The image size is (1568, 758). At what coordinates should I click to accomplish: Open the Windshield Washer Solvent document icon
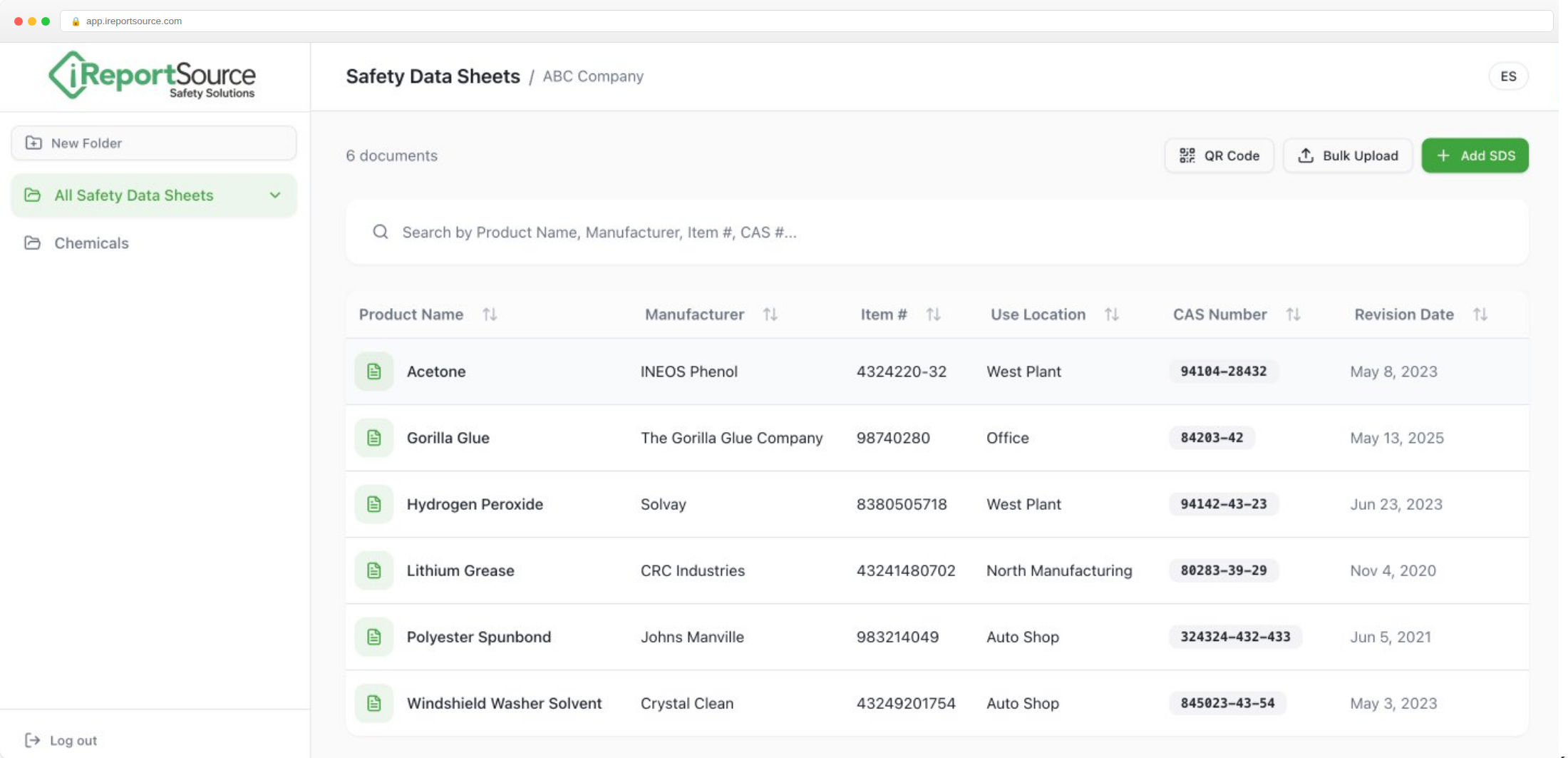(374, 702)
